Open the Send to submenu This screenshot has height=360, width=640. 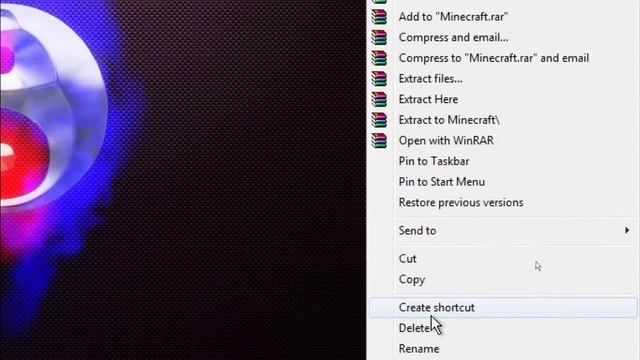coord(503,231)
